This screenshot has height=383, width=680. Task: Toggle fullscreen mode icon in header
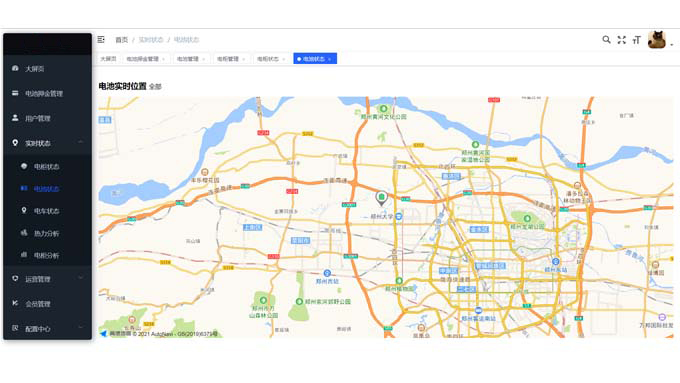[x=621, y=39]
